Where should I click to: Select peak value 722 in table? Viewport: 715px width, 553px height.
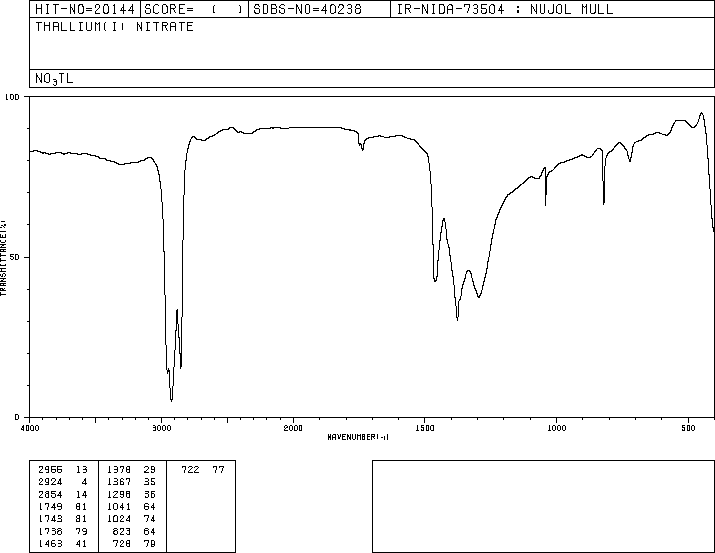click(x=191, y=470)
